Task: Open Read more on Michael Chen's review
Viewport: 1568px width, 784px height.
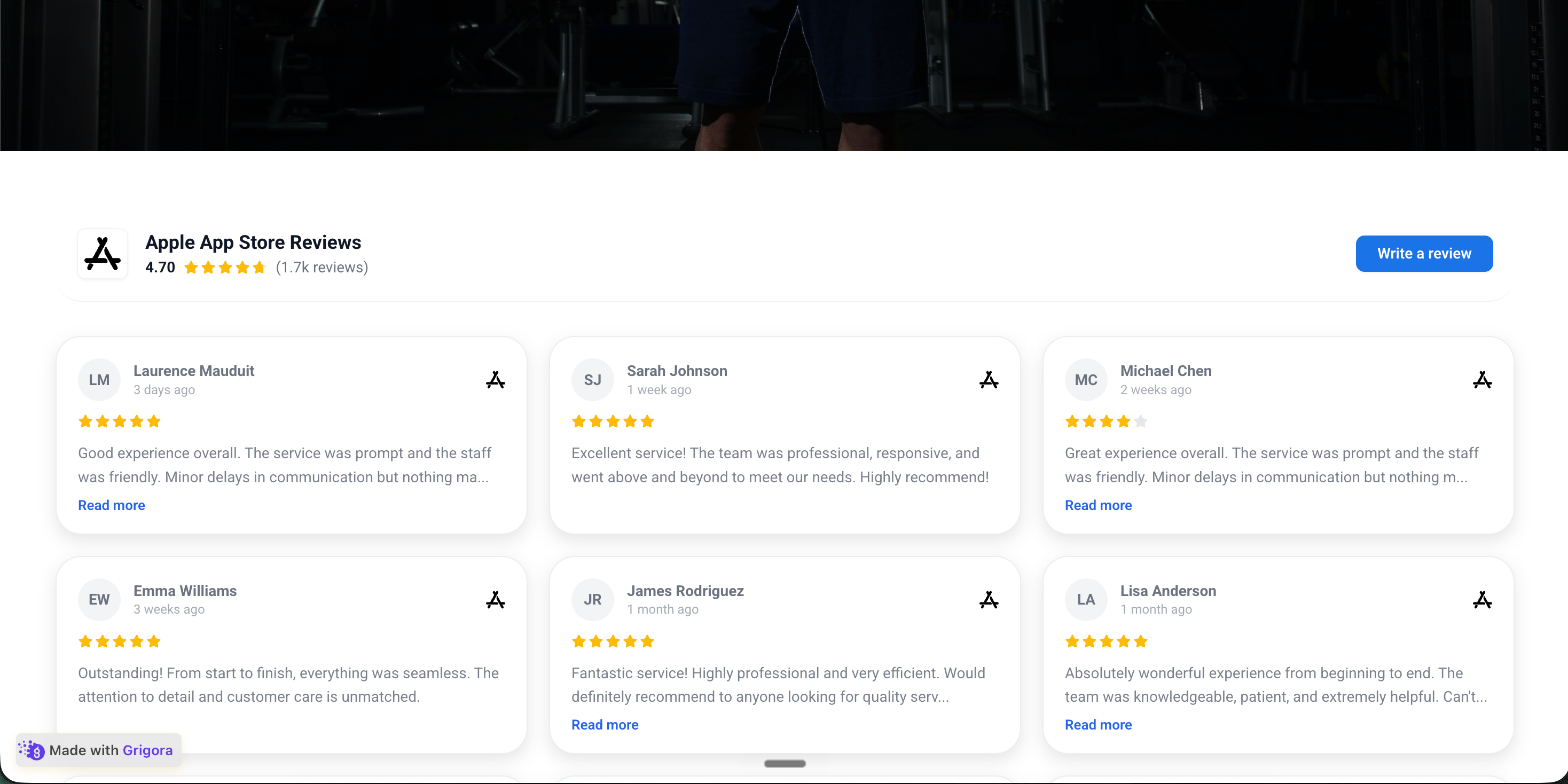Action: click(1098, 505)
